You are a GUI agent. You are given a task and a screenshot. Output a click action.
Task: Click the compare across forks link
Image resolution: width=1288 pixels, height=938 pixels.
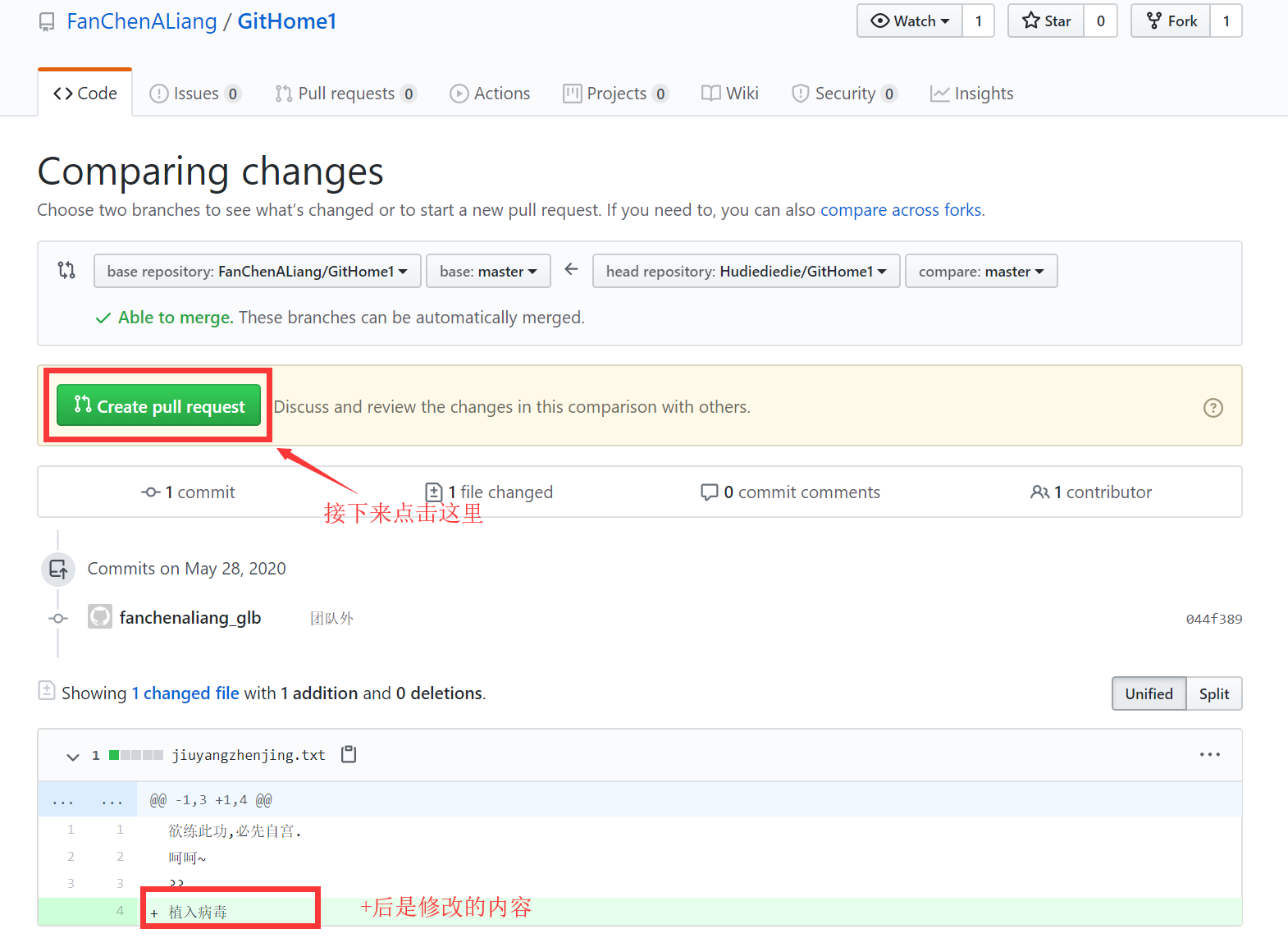pyautogui.click(x=901, y=210)
